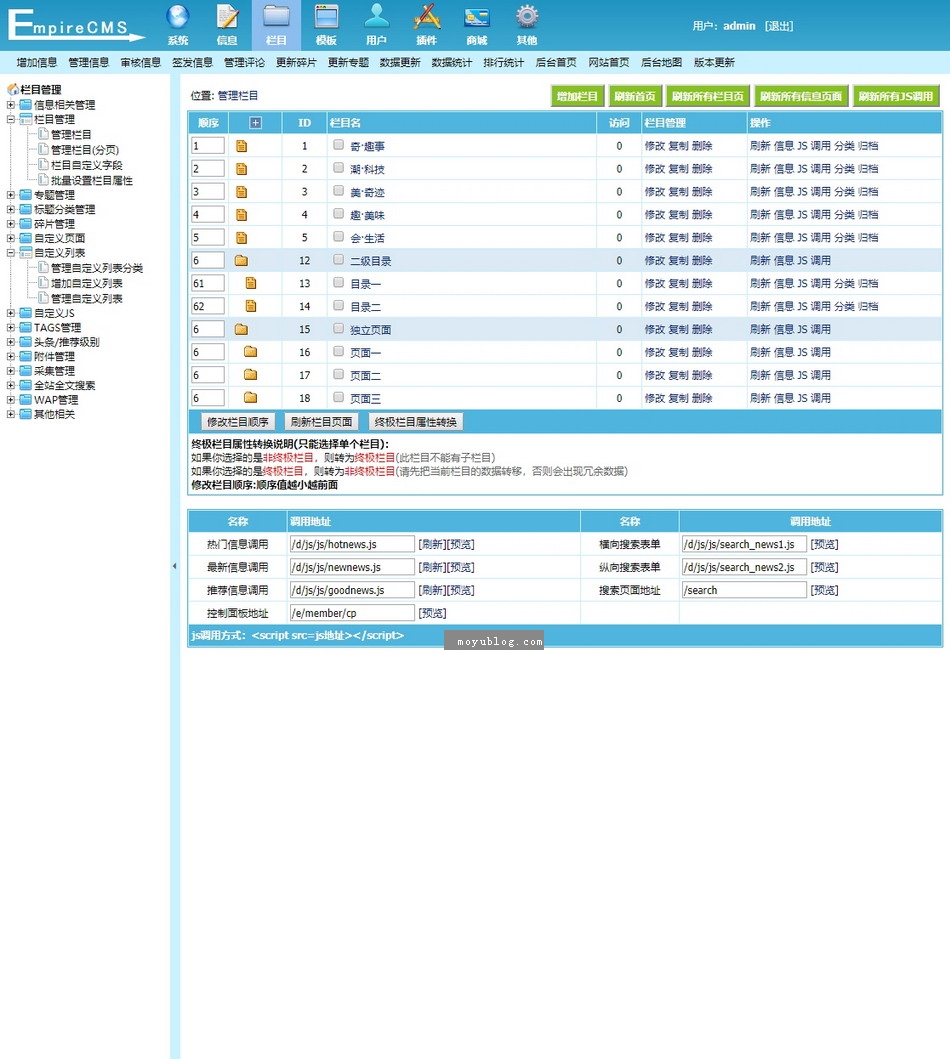Log out via the 退出 link

pyautogui.click(x=779, y=26)
